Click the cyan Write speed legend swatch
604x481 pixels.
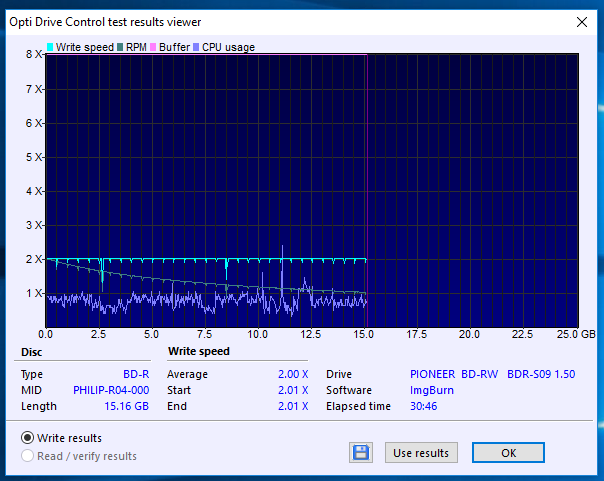[50, 47]
